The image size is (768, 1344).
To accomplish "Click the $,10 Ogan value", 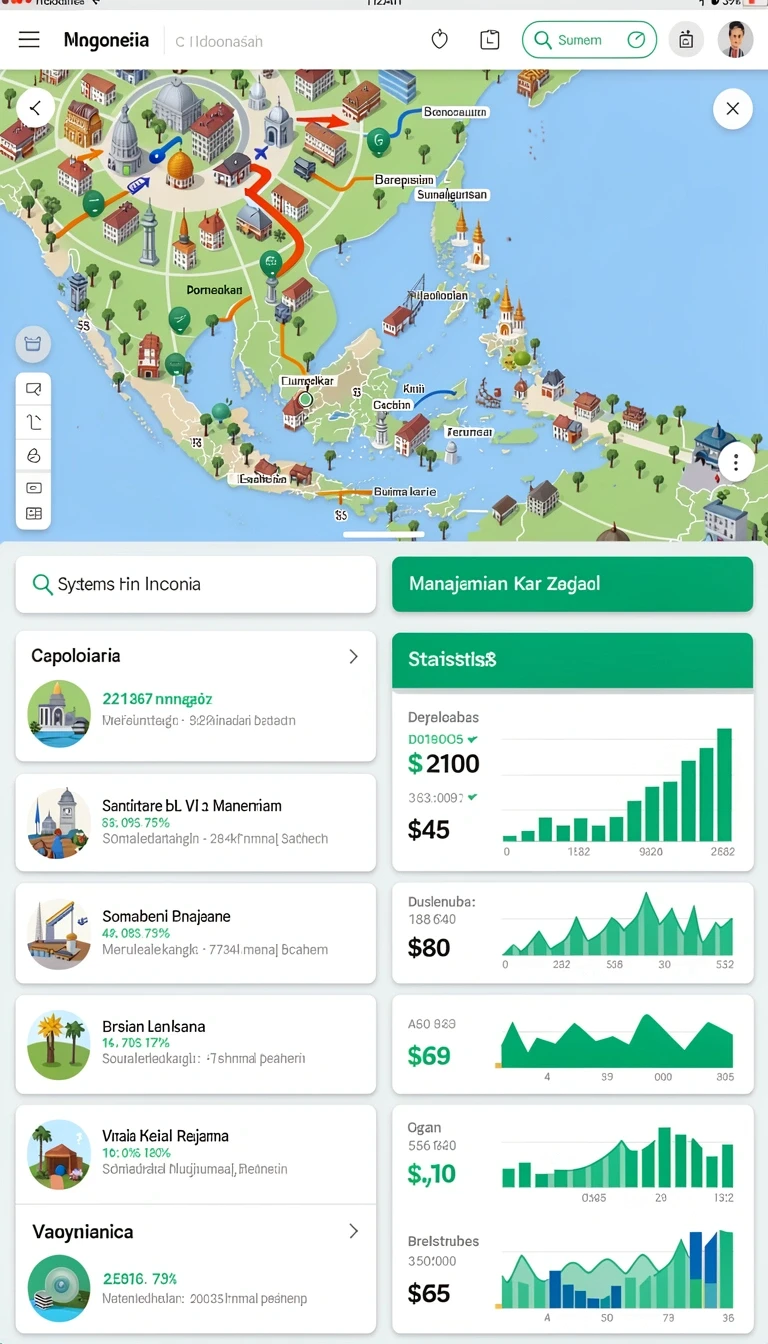I will click(x=432, y=1174).
